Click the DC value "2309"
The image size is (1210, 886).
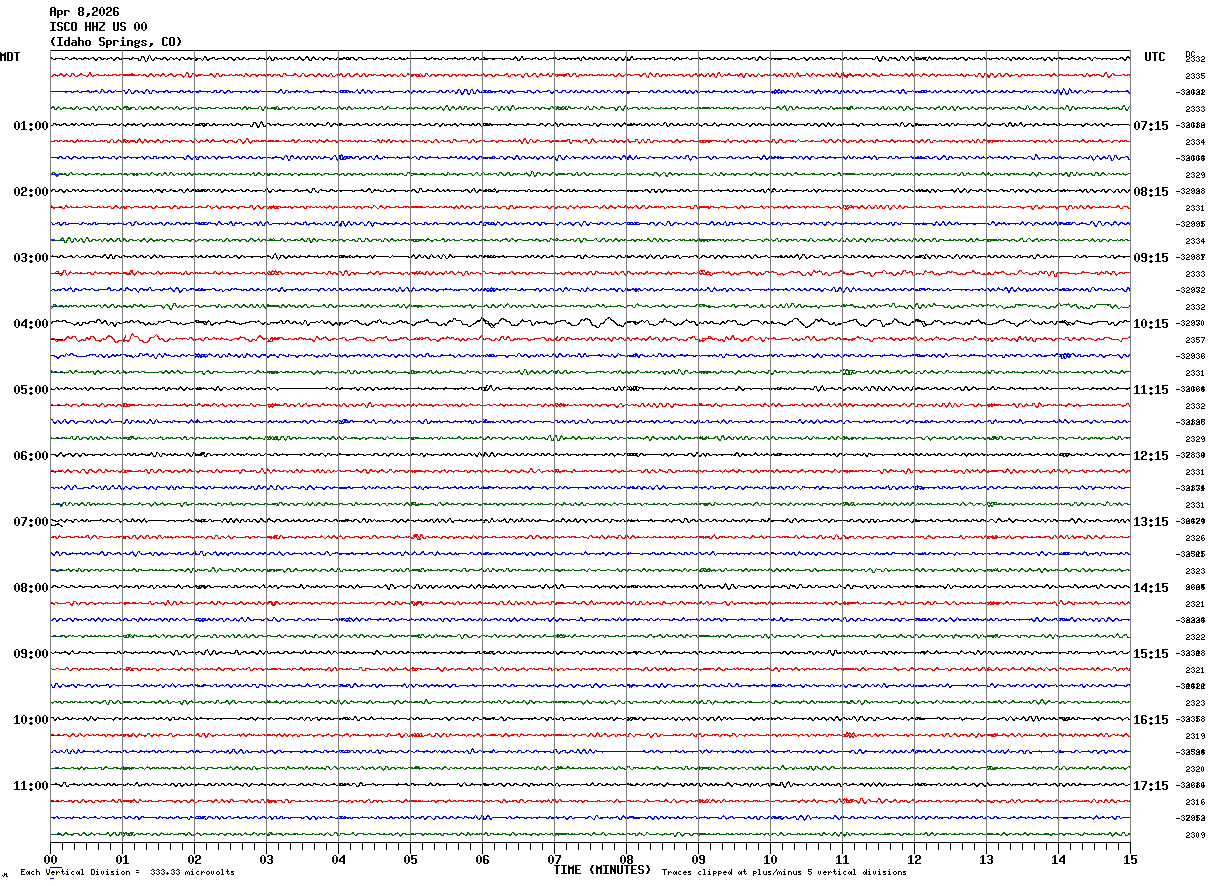click(1194, 835)
